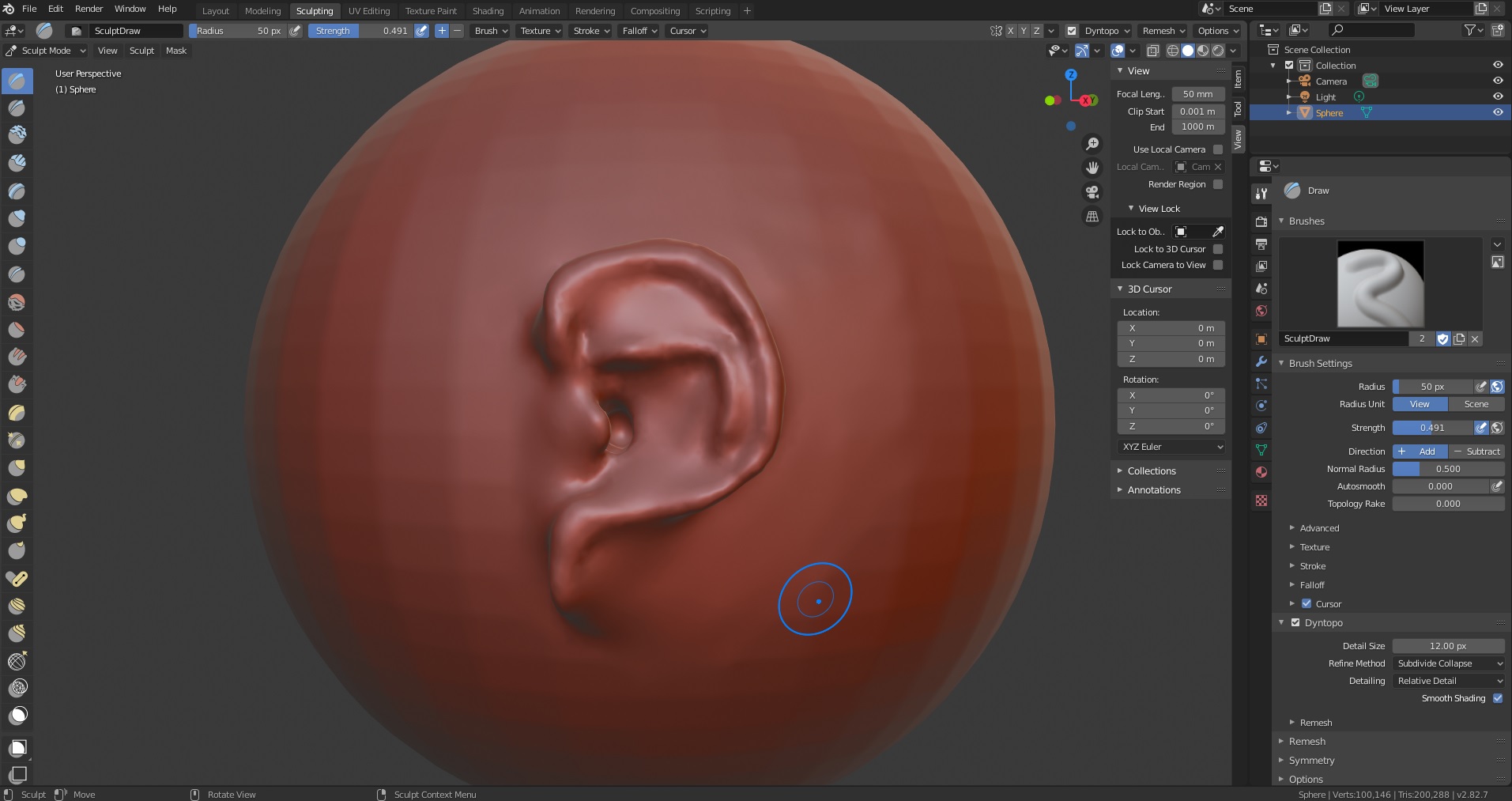Open Modifier Properties with the wrench icon
Screen dimensions: 1512x801
1261,361
